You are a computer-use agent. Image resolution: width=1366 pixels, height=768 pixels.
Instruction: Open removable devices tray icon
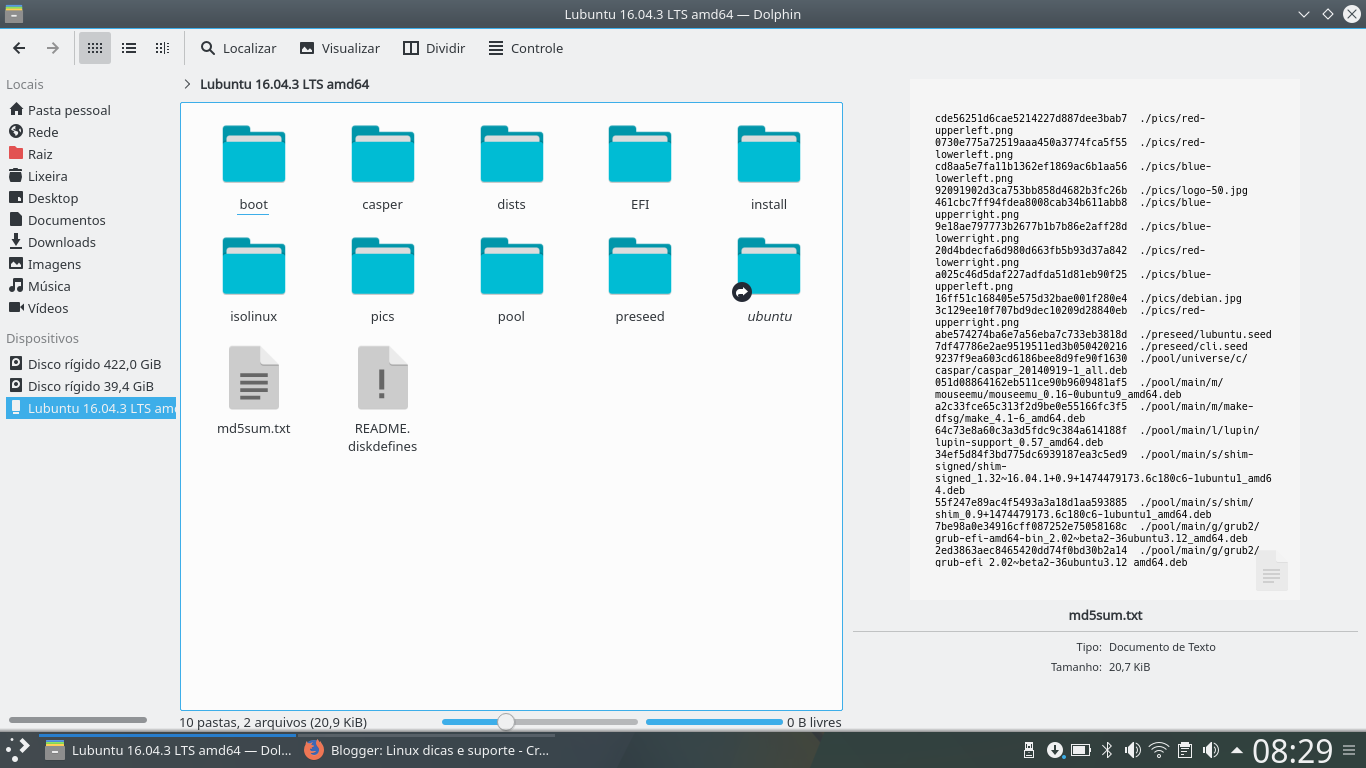point(1029,750)
